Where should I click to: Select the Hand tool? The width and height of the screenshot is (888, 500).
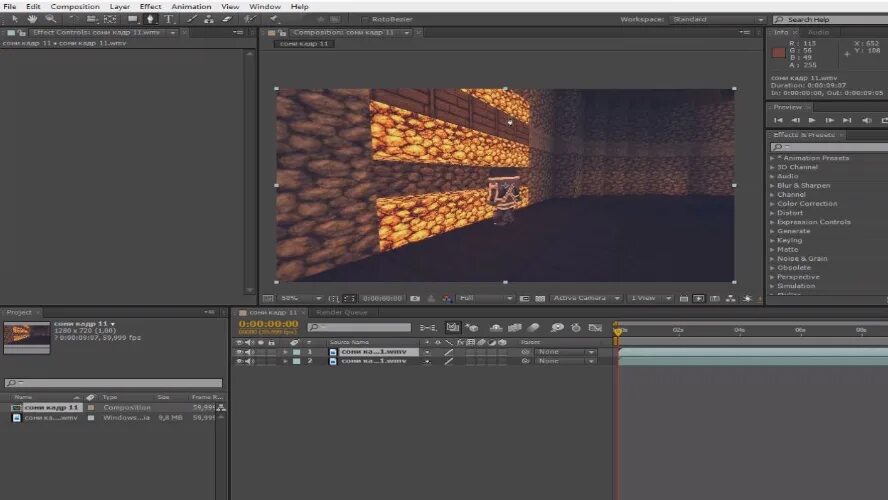[32, 19]
